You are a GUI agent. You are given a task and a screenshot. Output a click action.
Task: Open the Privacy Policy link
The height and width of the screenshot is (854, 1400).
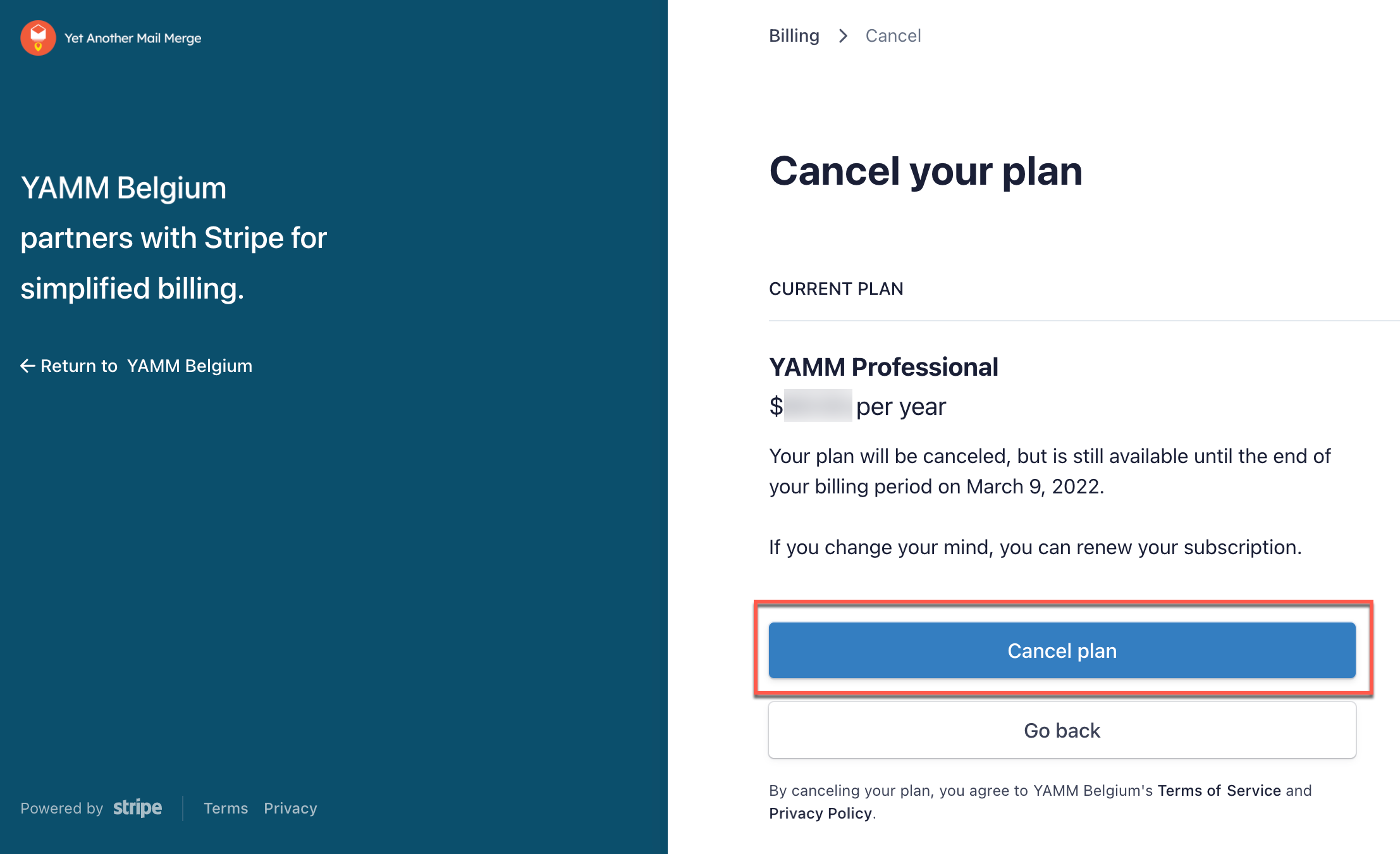click(x=820, y=814)
